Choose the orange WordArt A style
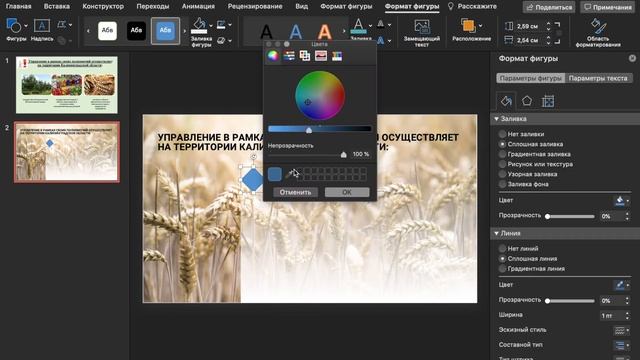Screen dimensions: 640x360 (324, 31)
